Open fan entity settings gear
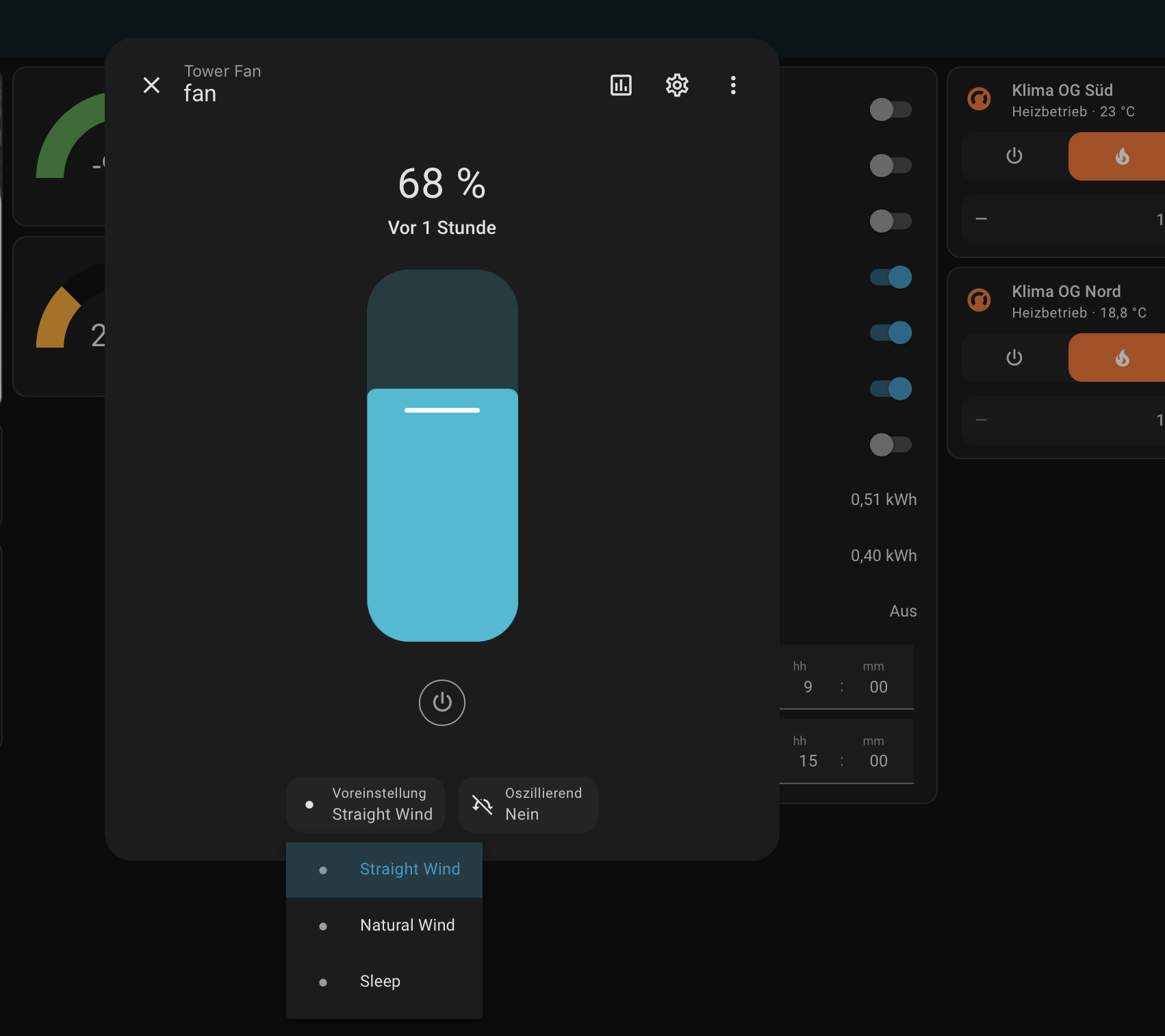 point(677,86)
